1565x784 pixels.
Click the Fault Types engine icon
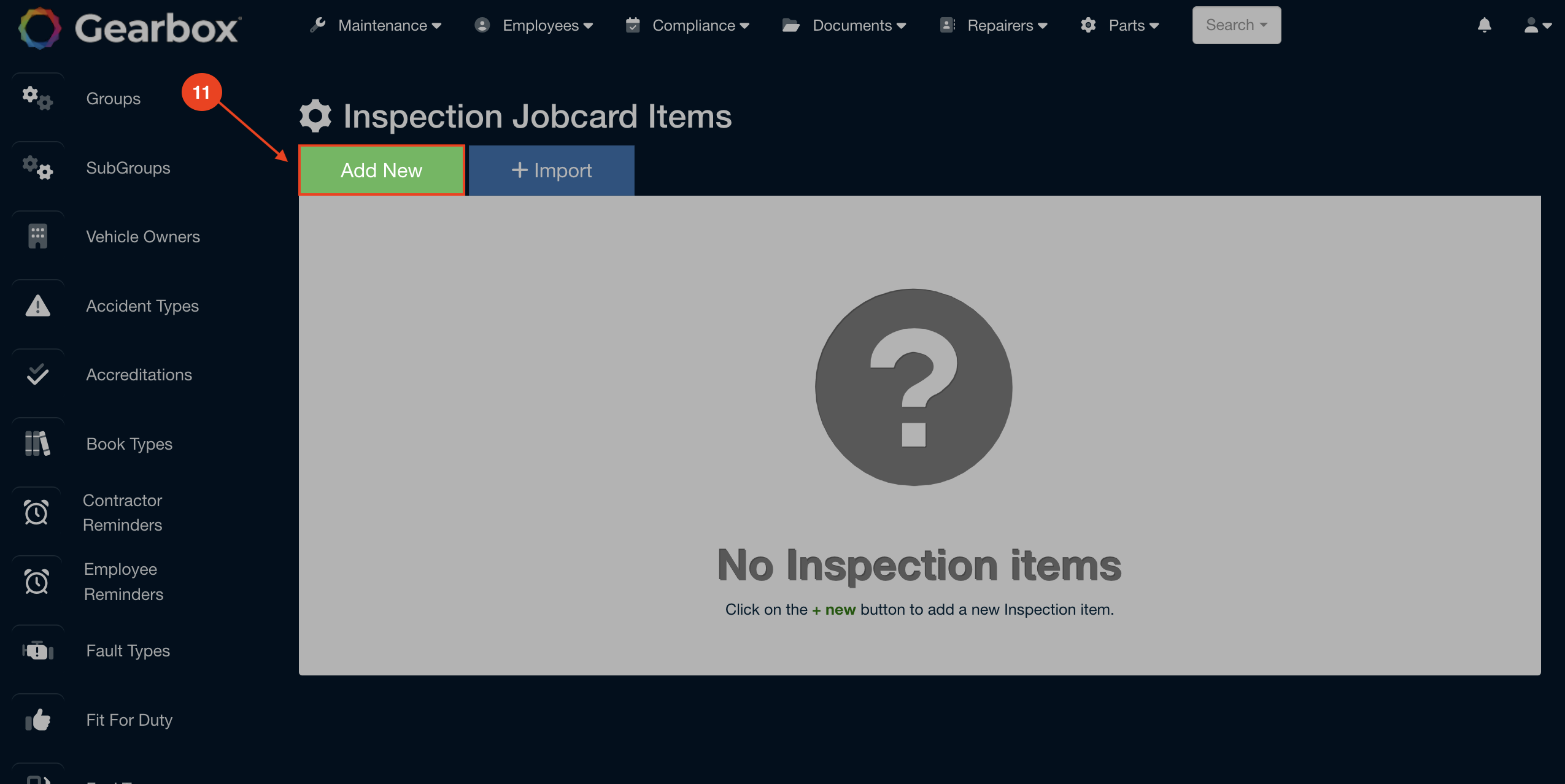(x=37, y=650)
